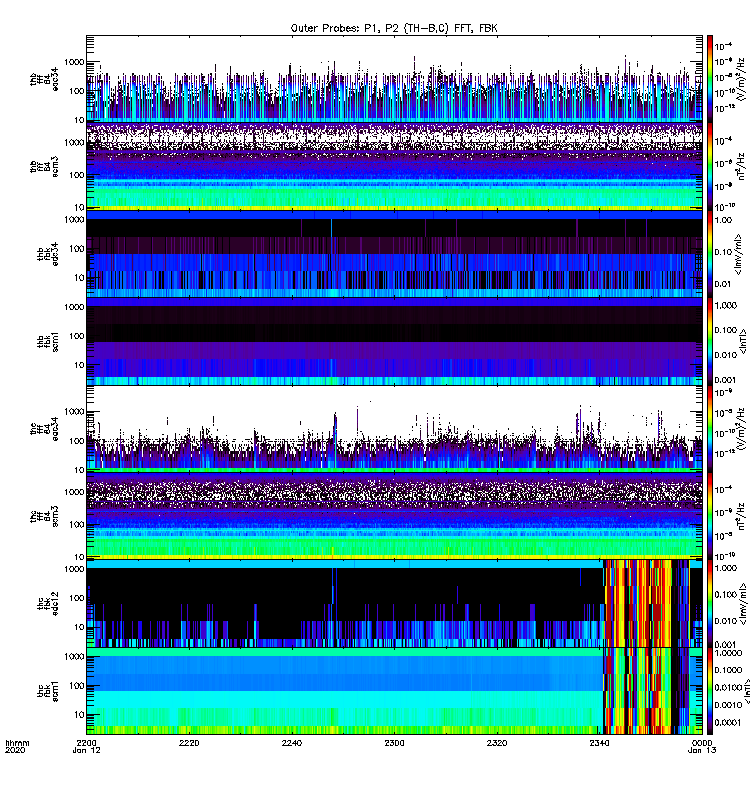This screenshot has width=750, height=800.
Task: Click the 1.00 colorbar value of thb edc34
Action: [x=723, y=220]
